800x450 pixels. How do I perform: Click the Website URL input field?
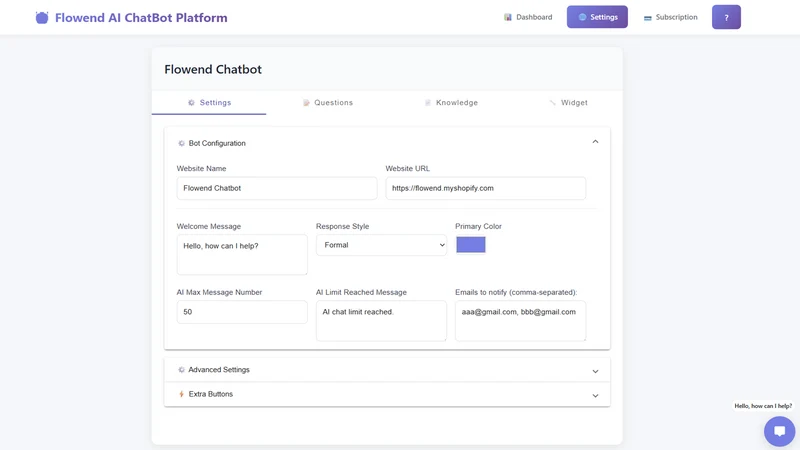coord(485,188)
